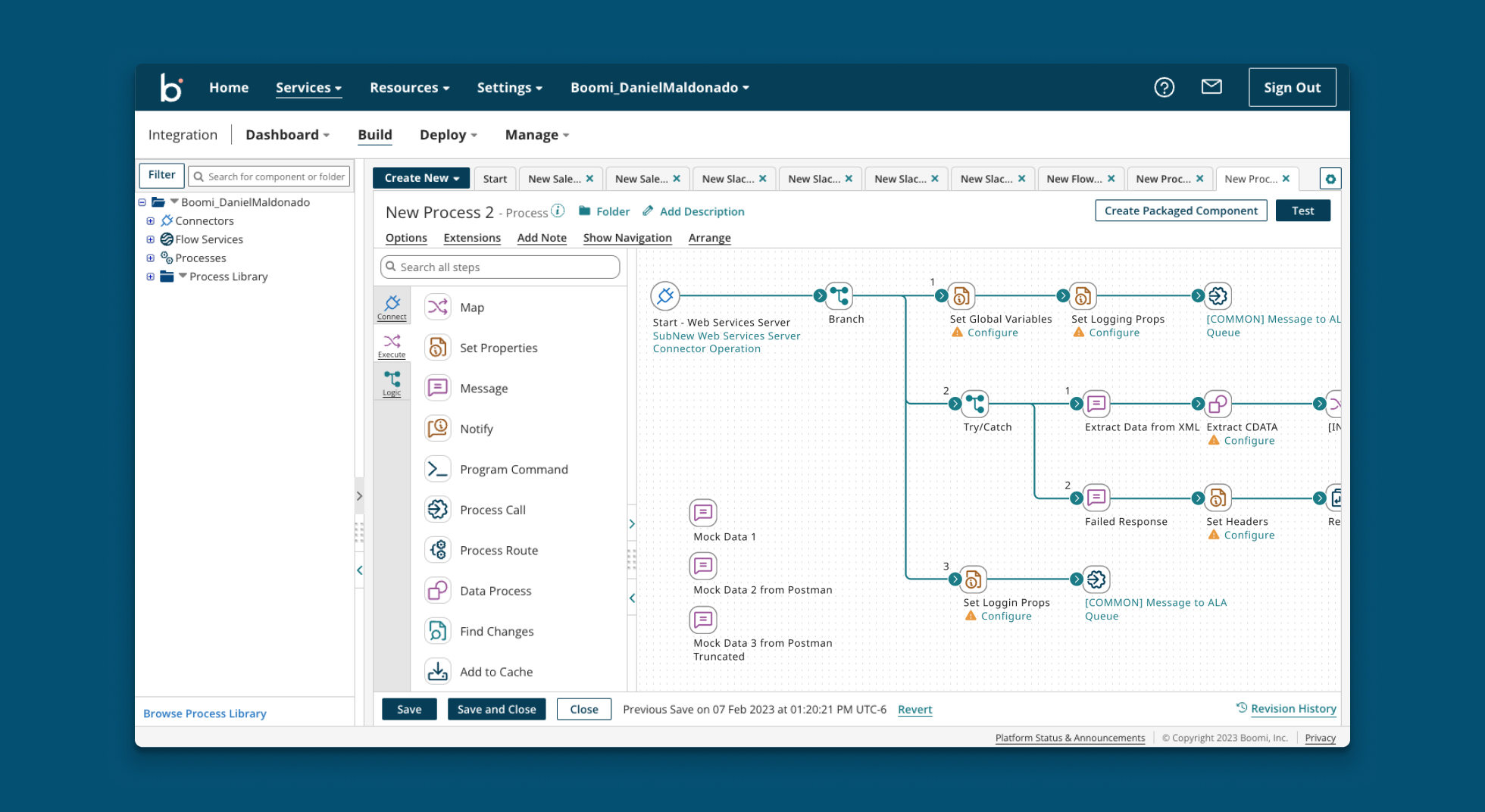Open the mail envelope icon
The width and height of the screenshot is (1485, 812).
[x=1211, y=86]
